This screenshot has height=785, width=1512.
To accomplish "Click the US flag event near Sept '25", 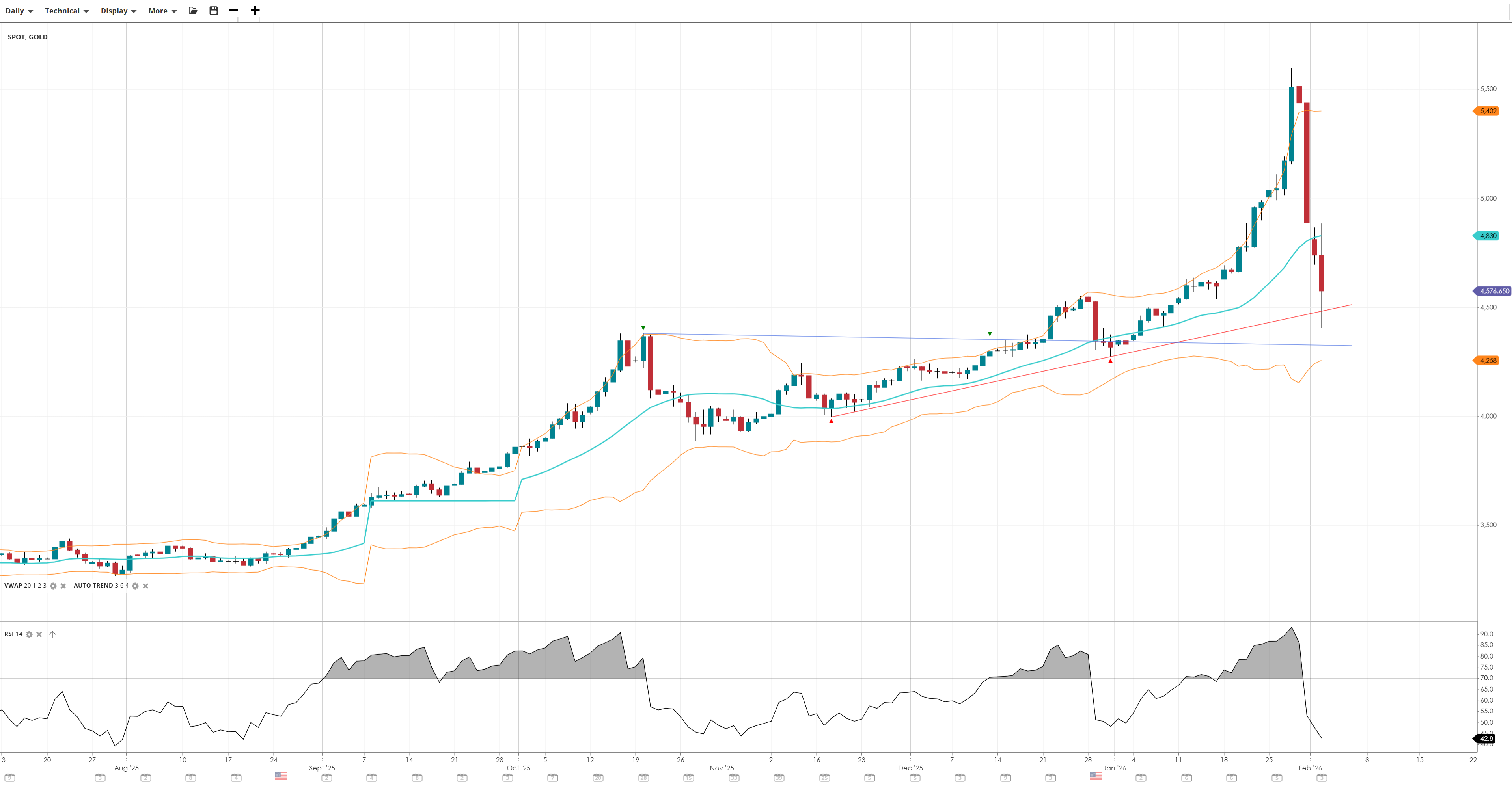I will [x=281, y=776].
